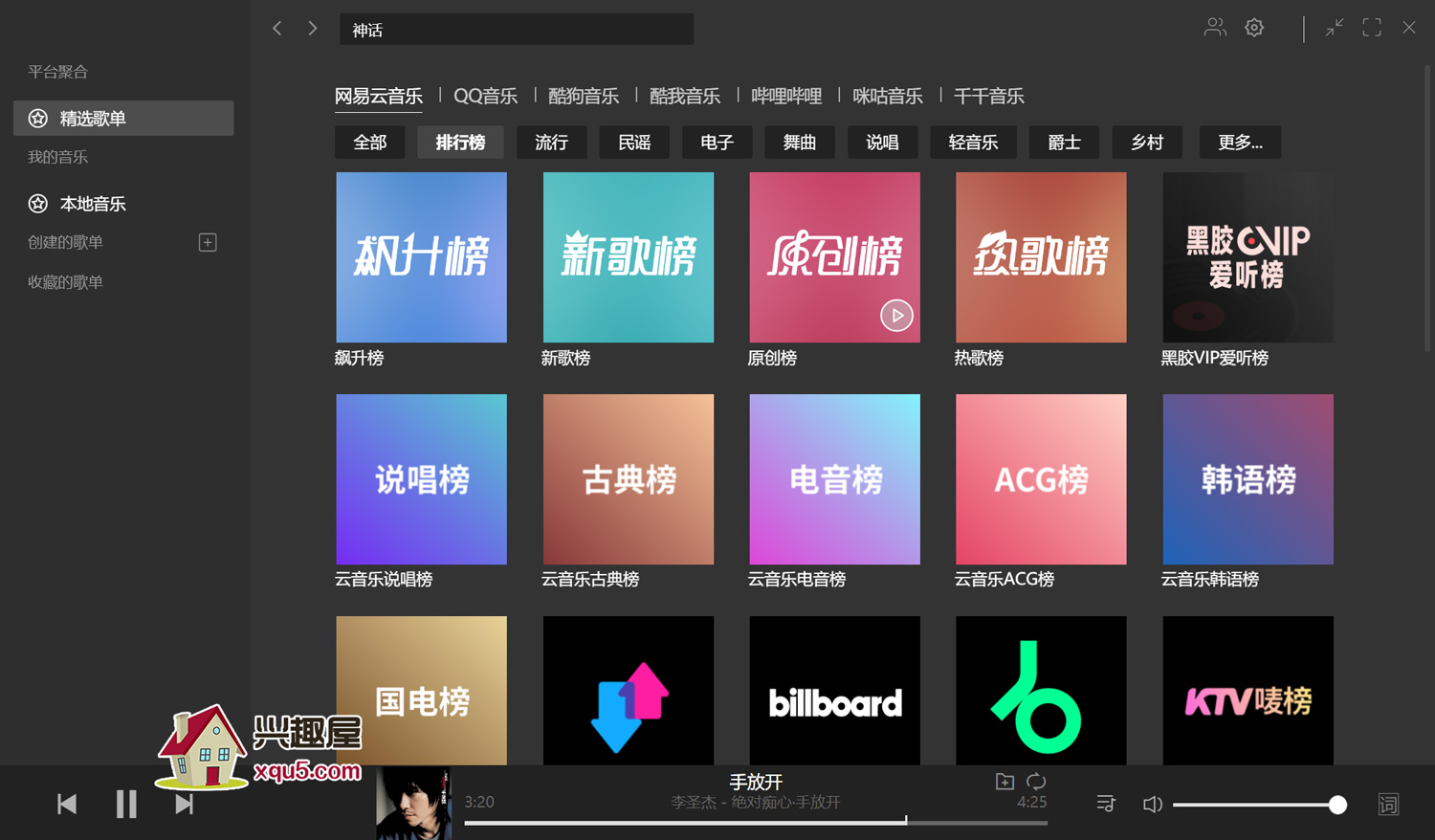Open the 飙升榜 chart cover
The width and height of the screenshot is (1435, 840).
click(422, 257)
